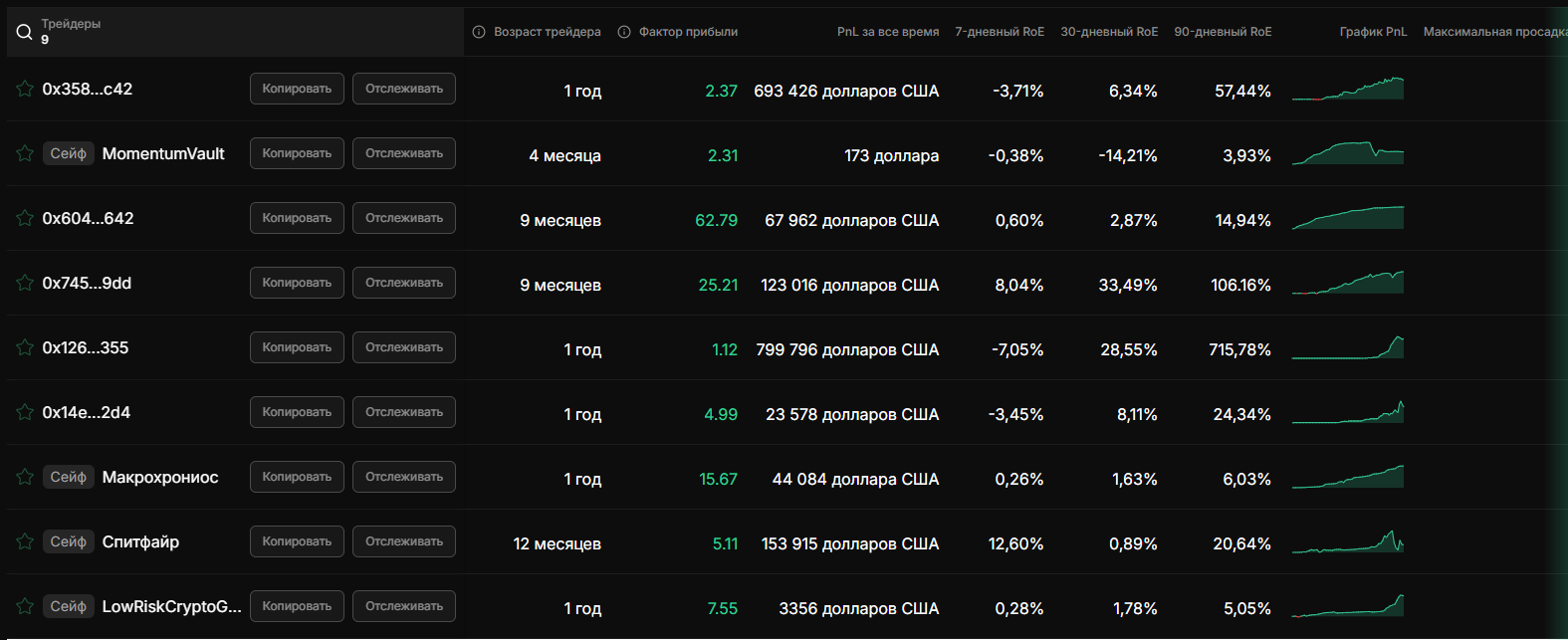Click info icon next to Возраст трейдера
The image size is (1568, 640).
tap(479, 32)
